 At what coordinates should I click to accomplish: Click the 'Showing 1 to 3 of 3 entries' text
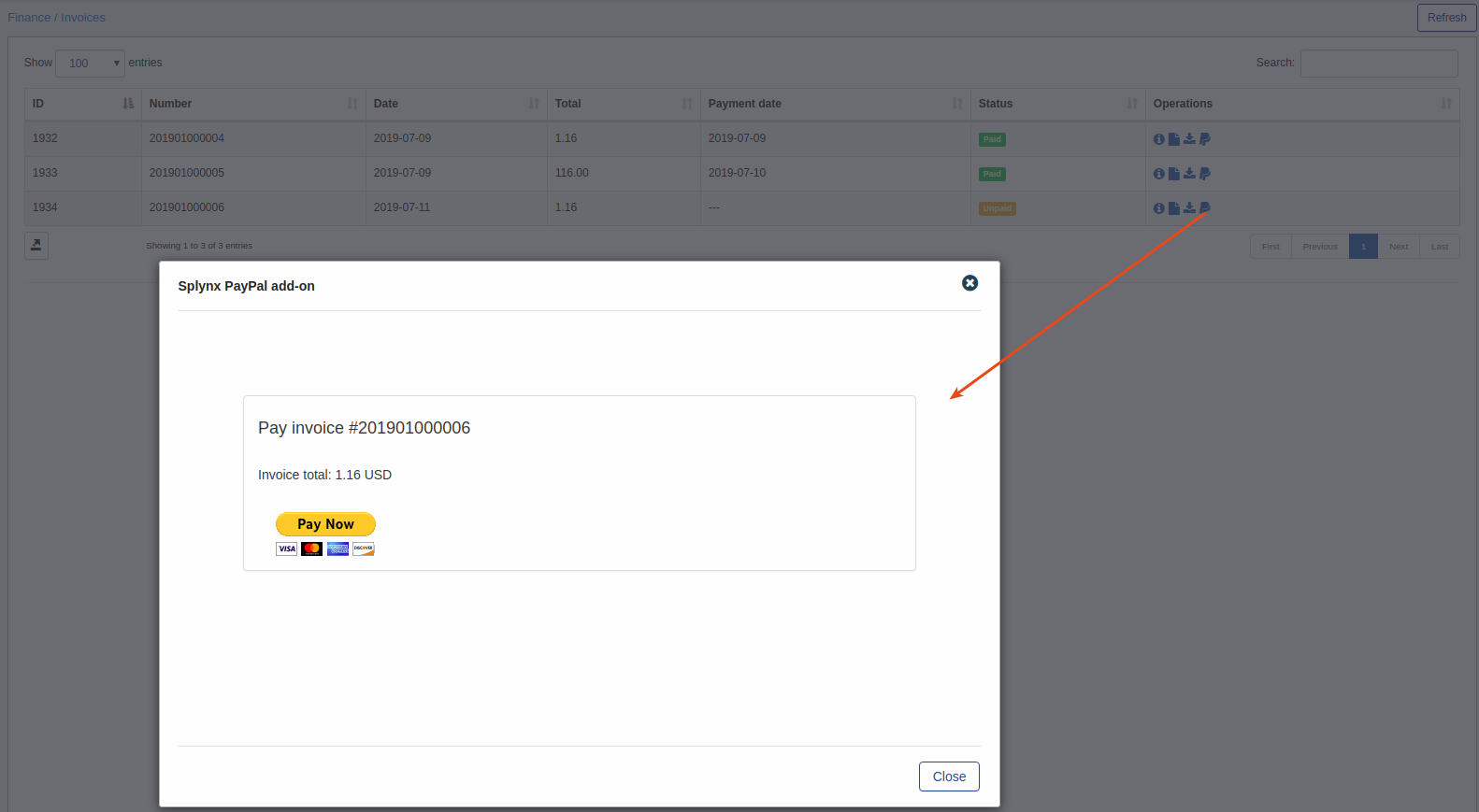point(199,246)
